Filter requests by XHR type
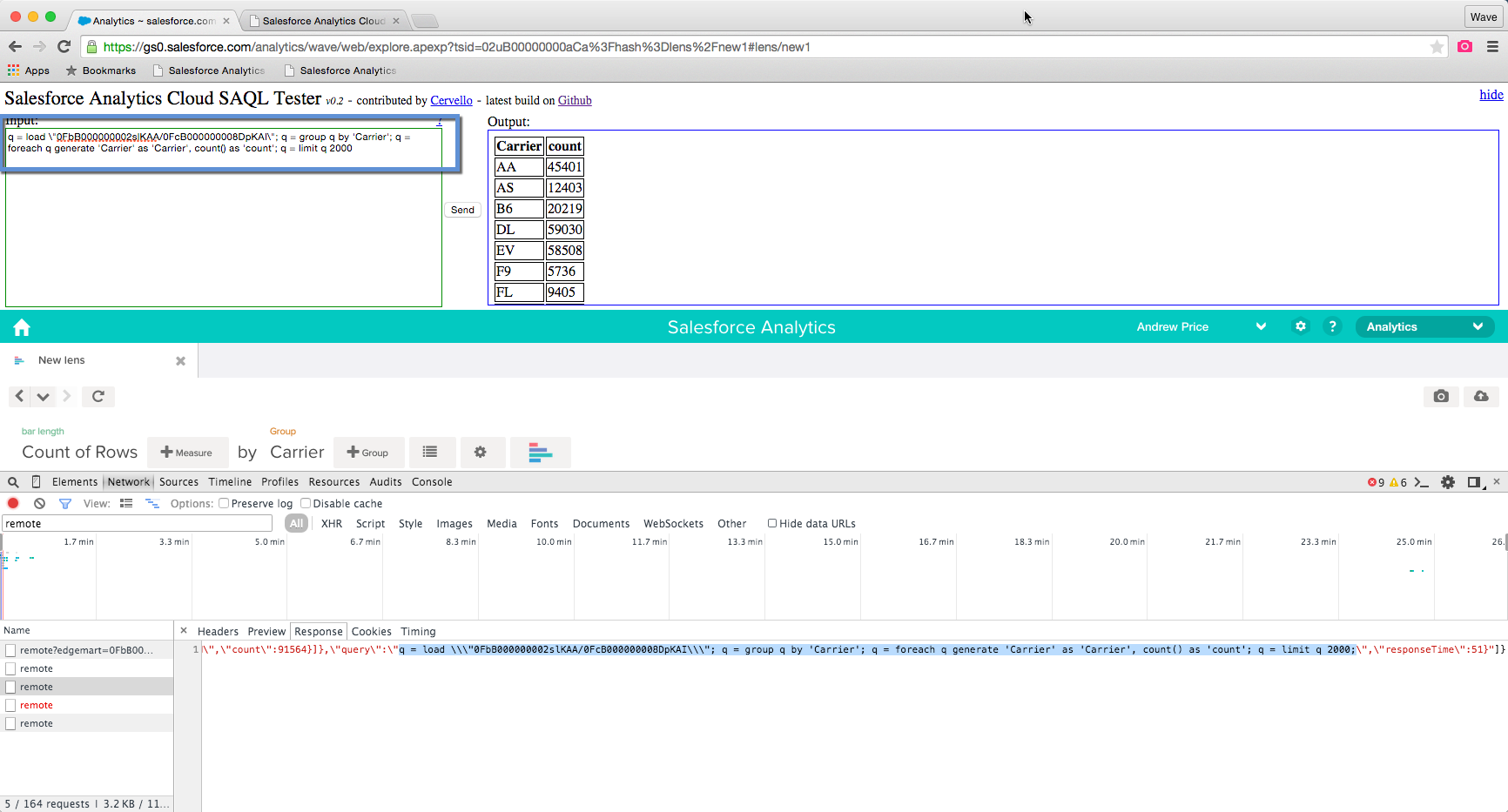 (x=332, y=524)
